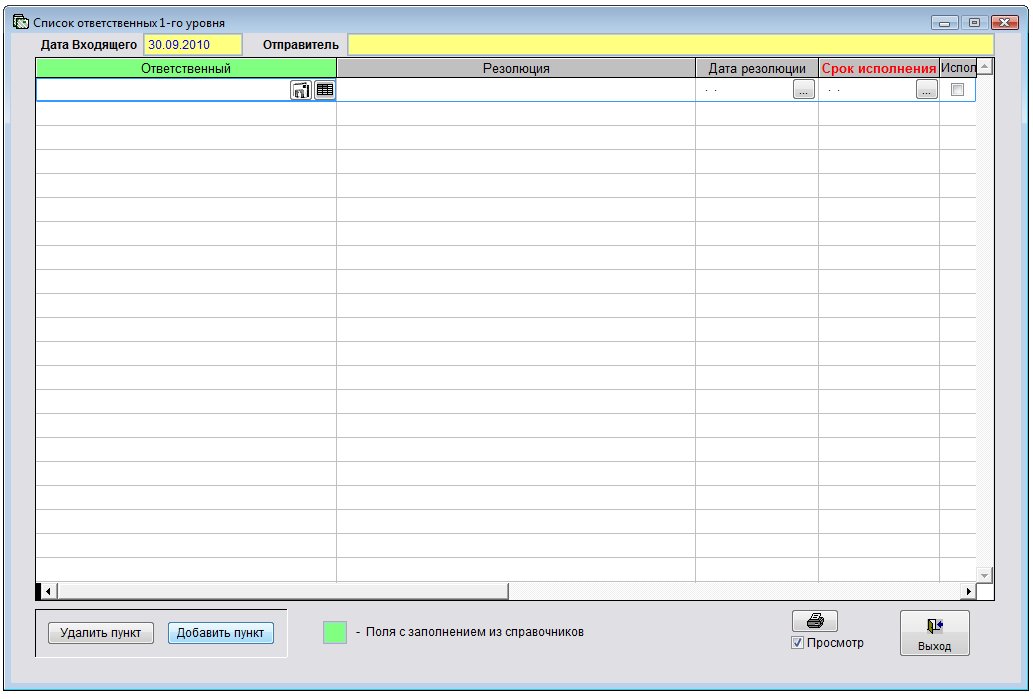This screenshot has height=699, width=1033.
Task: Select the Дата резолюции column header
Action: point(757,69)
